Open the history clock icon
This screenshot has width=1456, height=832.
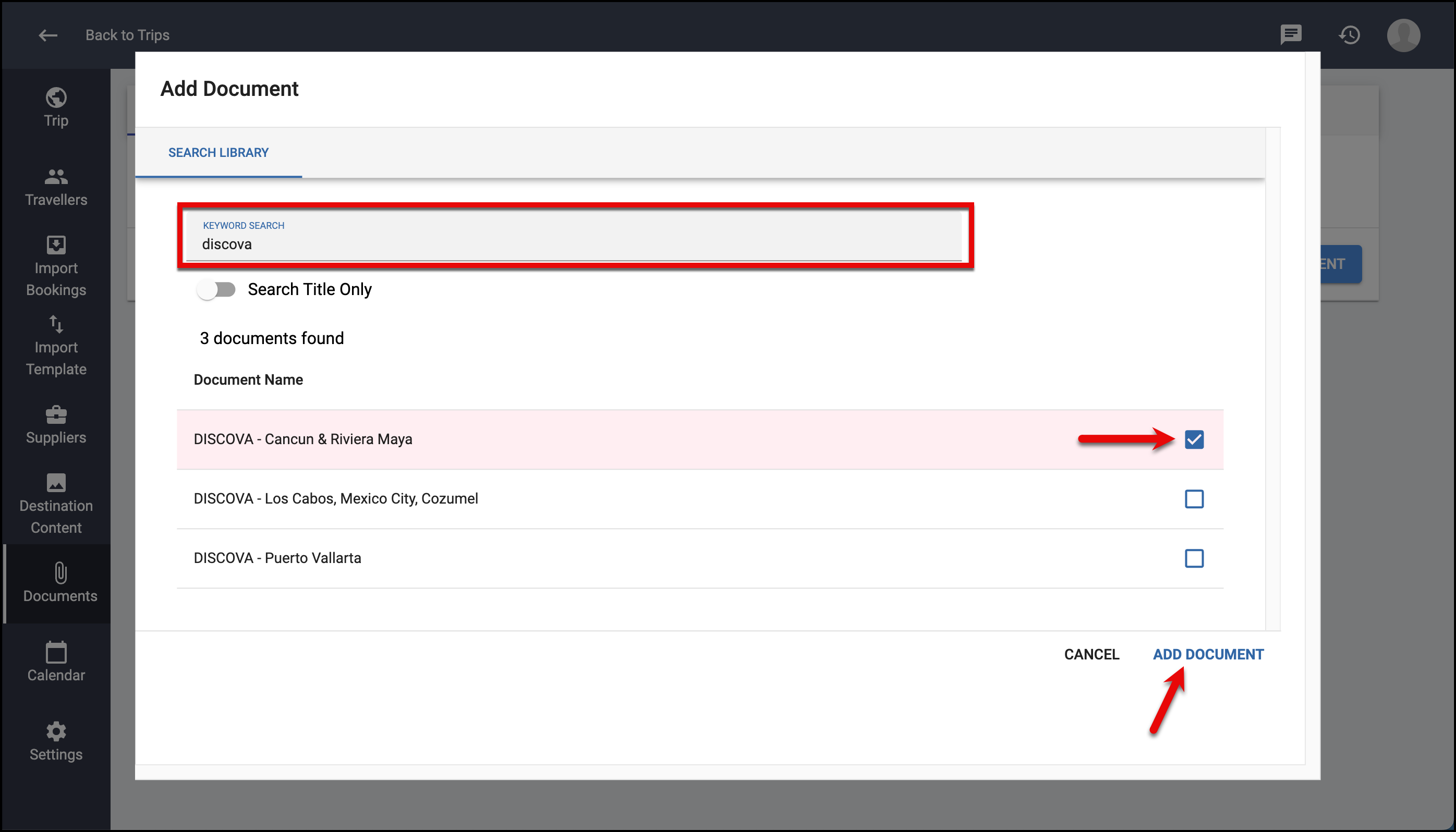pos(1349,35)
